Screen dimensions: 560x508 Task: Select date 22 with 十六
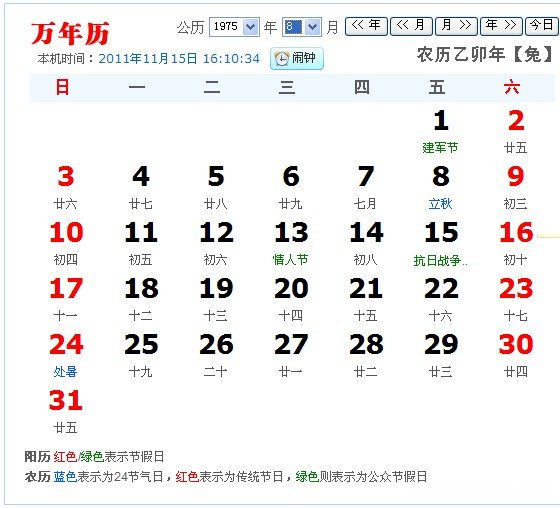441,299
